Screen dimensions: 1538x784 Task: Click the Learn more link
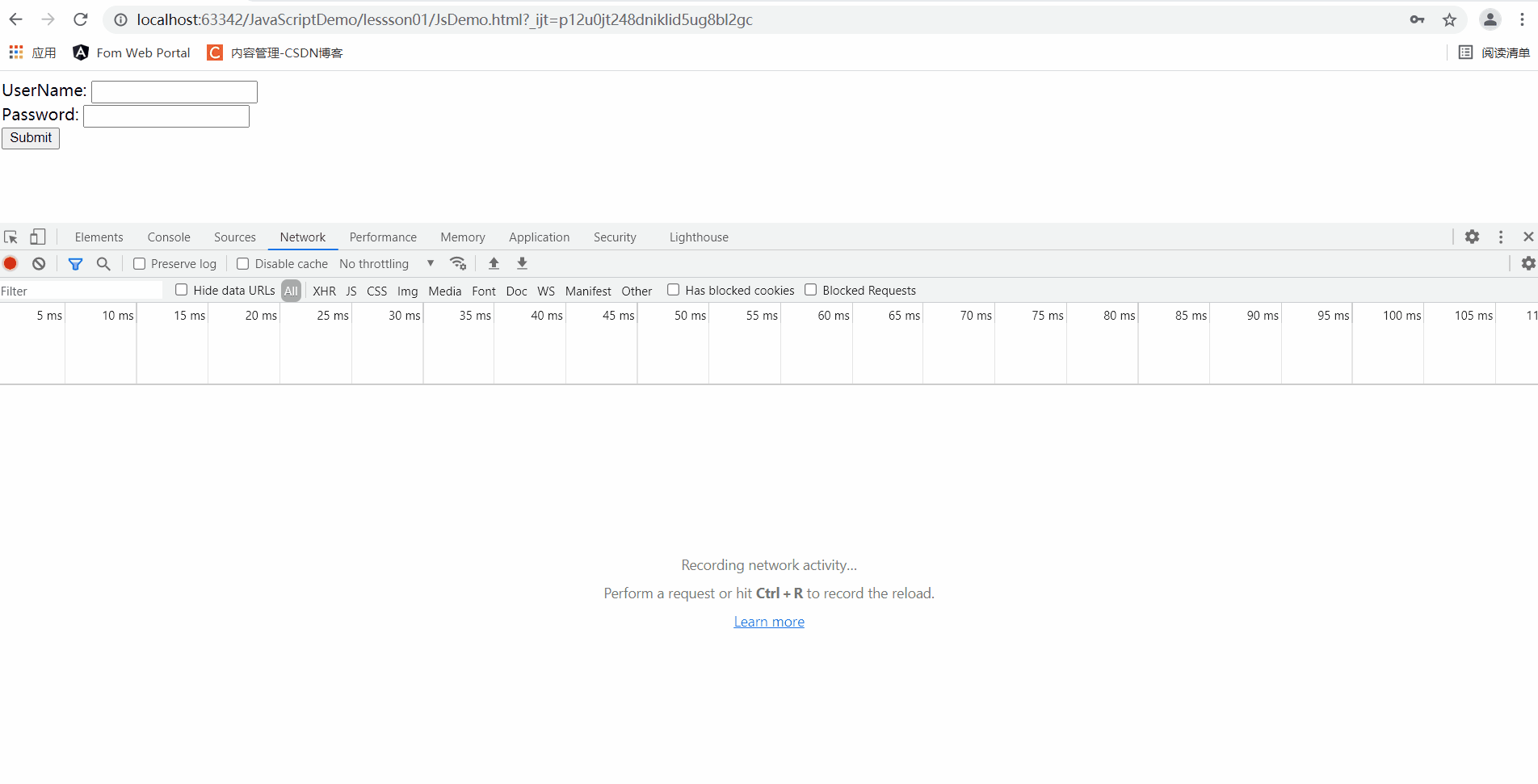point(768,621)
